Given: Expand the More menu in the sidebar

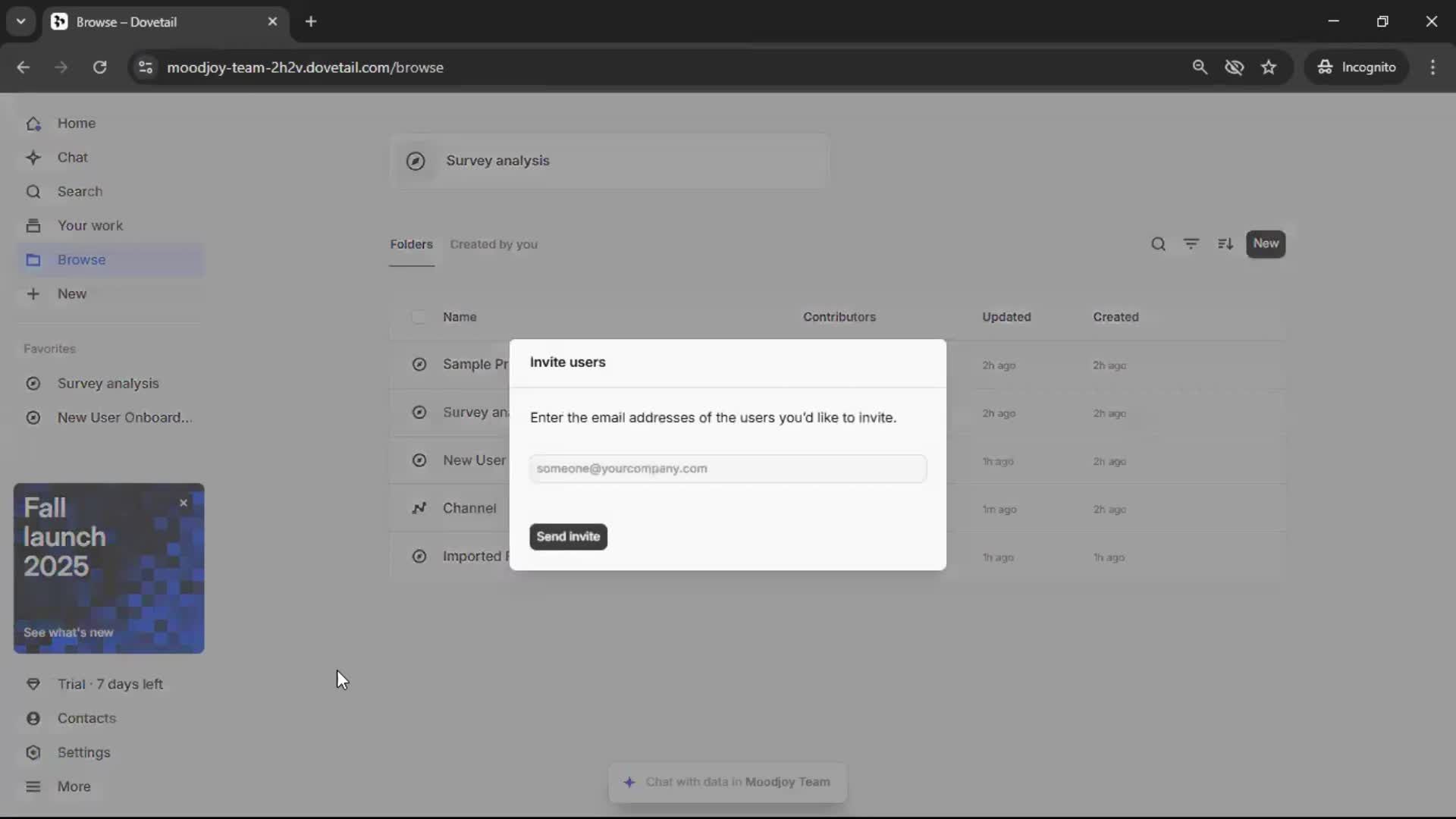Looking at the screenshot, I should point(74,786).
